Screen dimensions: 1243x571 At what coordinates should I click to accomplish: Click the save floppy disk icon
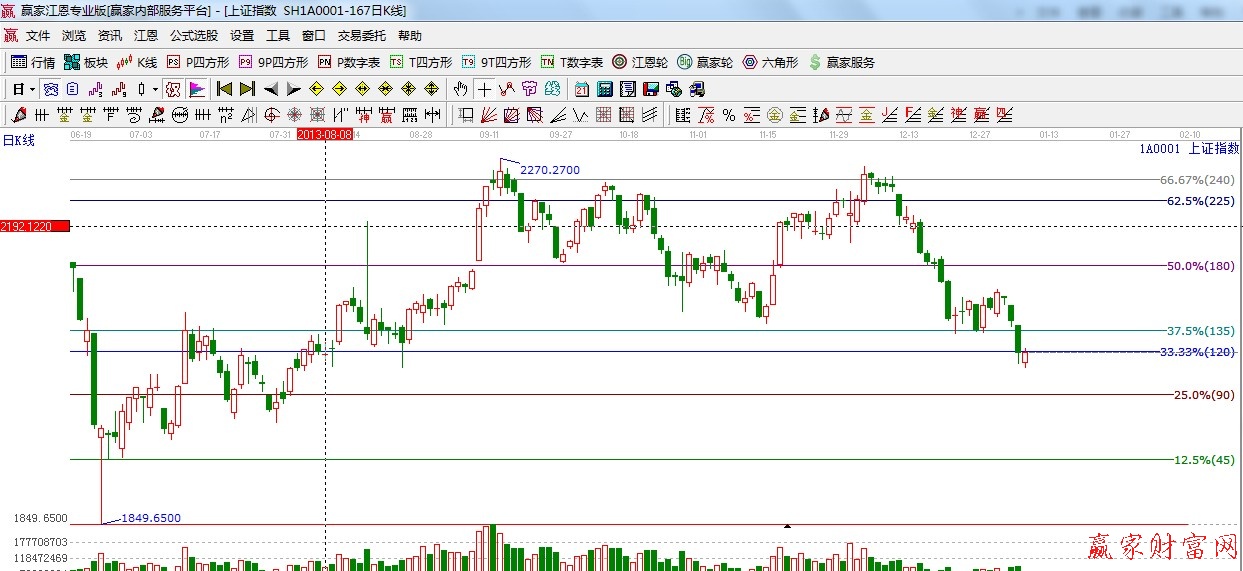[650, 89]
